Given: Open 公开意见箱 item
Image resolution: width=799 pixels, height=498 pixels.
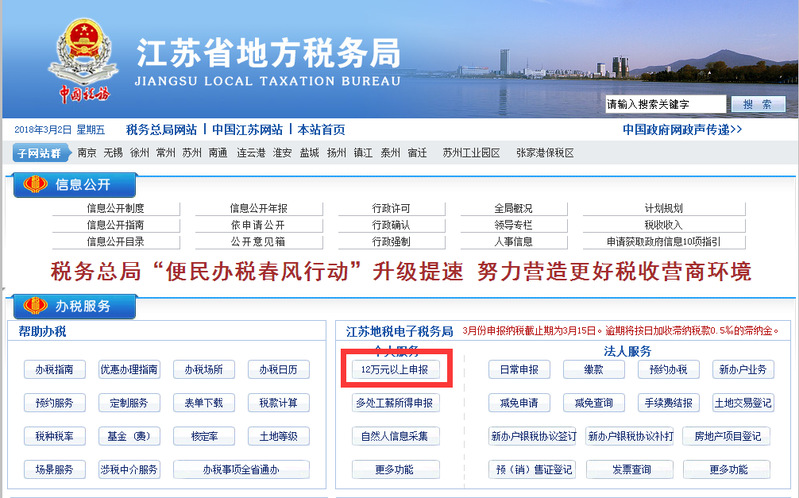Looking at the screenshot, I should (258, 242).
